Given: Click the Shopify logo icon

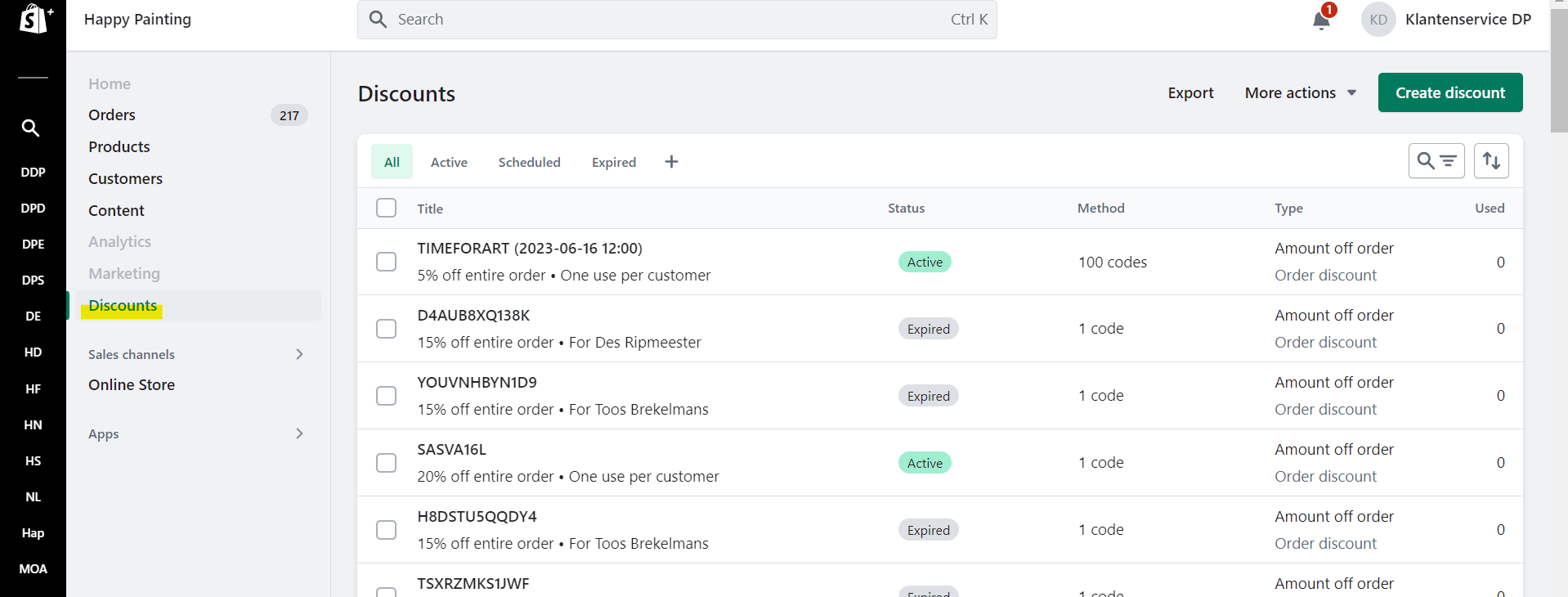Looking at the screenshot, I should 34,18.
